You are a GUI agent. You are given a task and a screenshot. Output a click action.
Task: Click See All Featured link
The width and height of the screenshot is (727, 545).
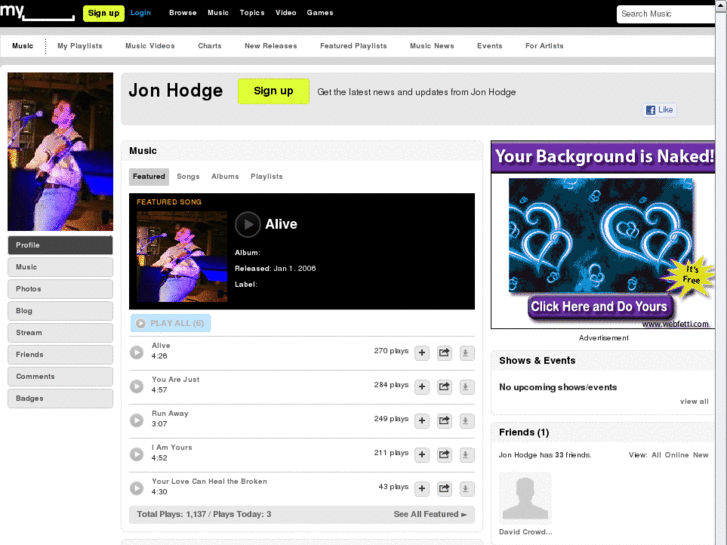pyautogui.click(x=430, y=514)
